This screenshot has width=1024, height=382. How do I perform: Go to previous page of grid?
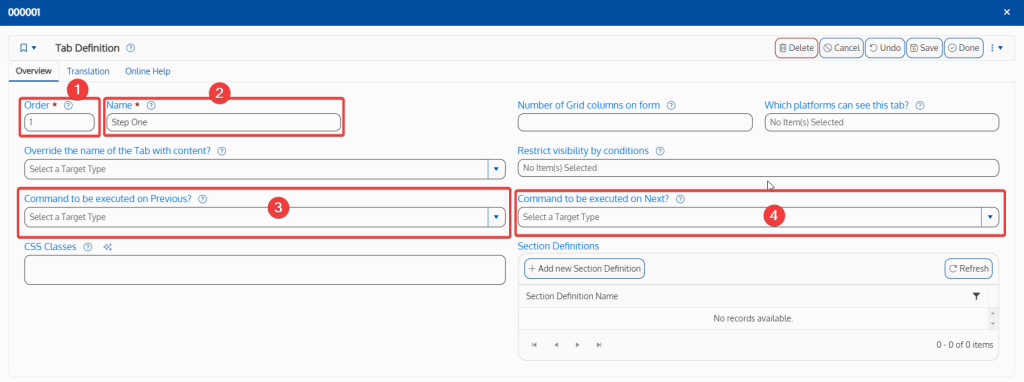pos(556,345)
